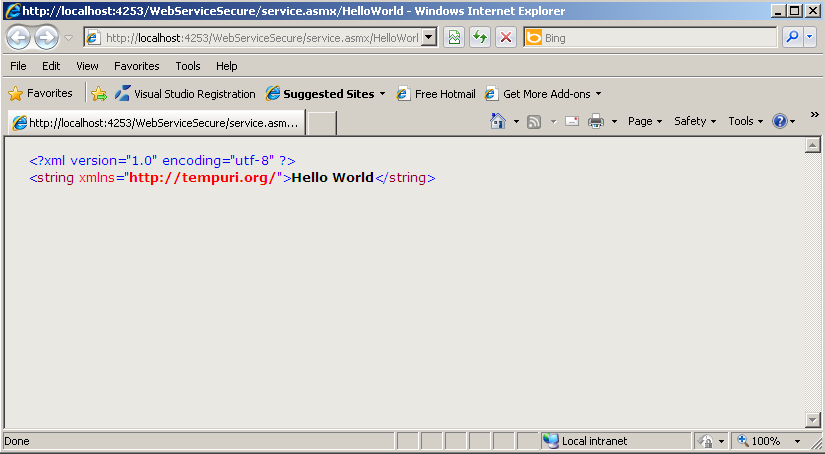Click the Add to Favorites Bar icon
Screen dimensions: 825x454
tap(98, 94)
